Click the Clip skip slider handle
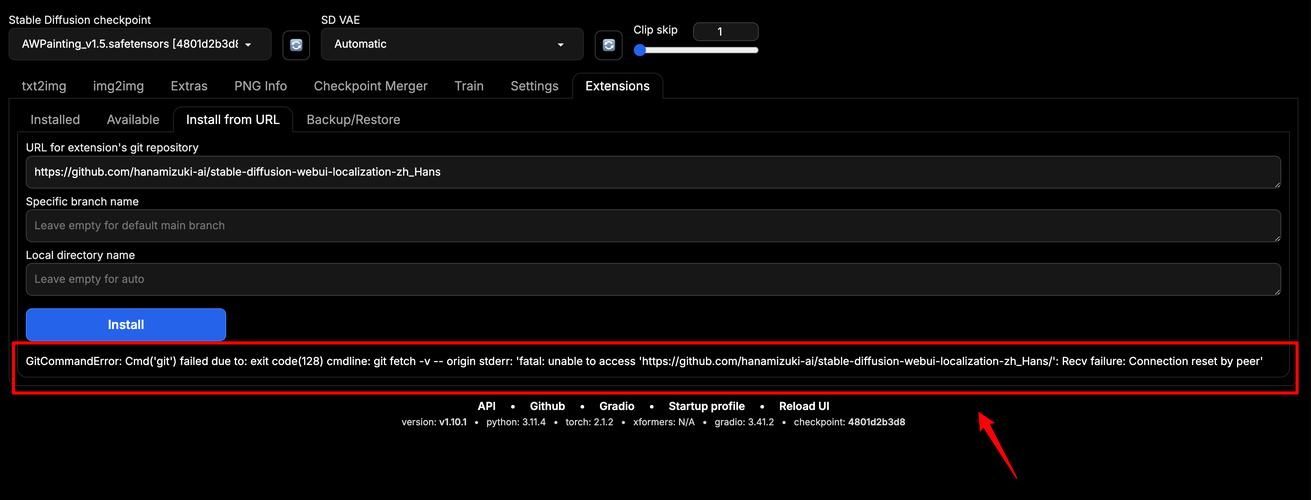 point(640,50)
